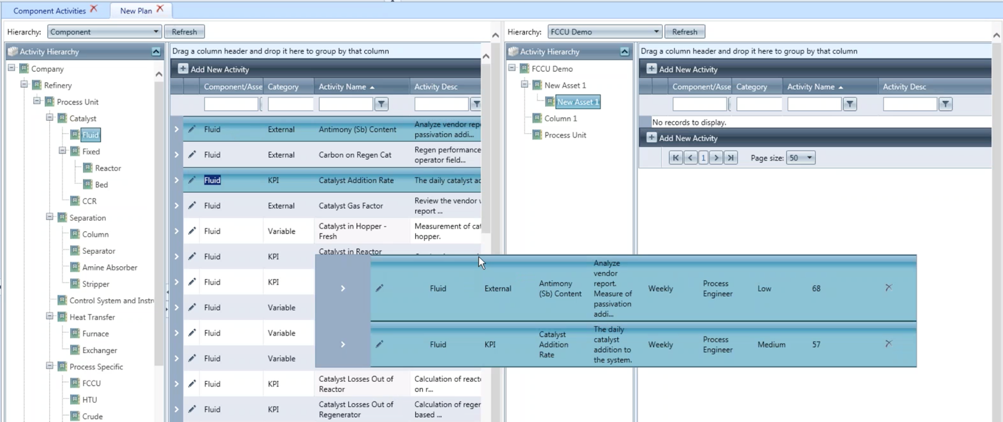
Task: Collapse right Activity Hierarchy panel header
Action: tap(624, 51)
